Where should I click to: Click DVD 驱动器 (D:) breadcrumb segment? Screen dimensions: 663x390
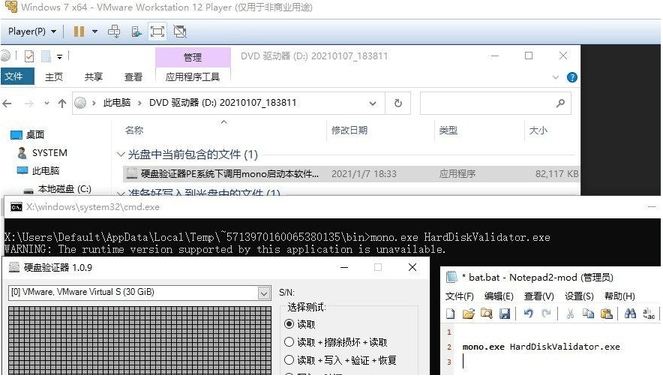pyautogui.click(x=222, y=103)
